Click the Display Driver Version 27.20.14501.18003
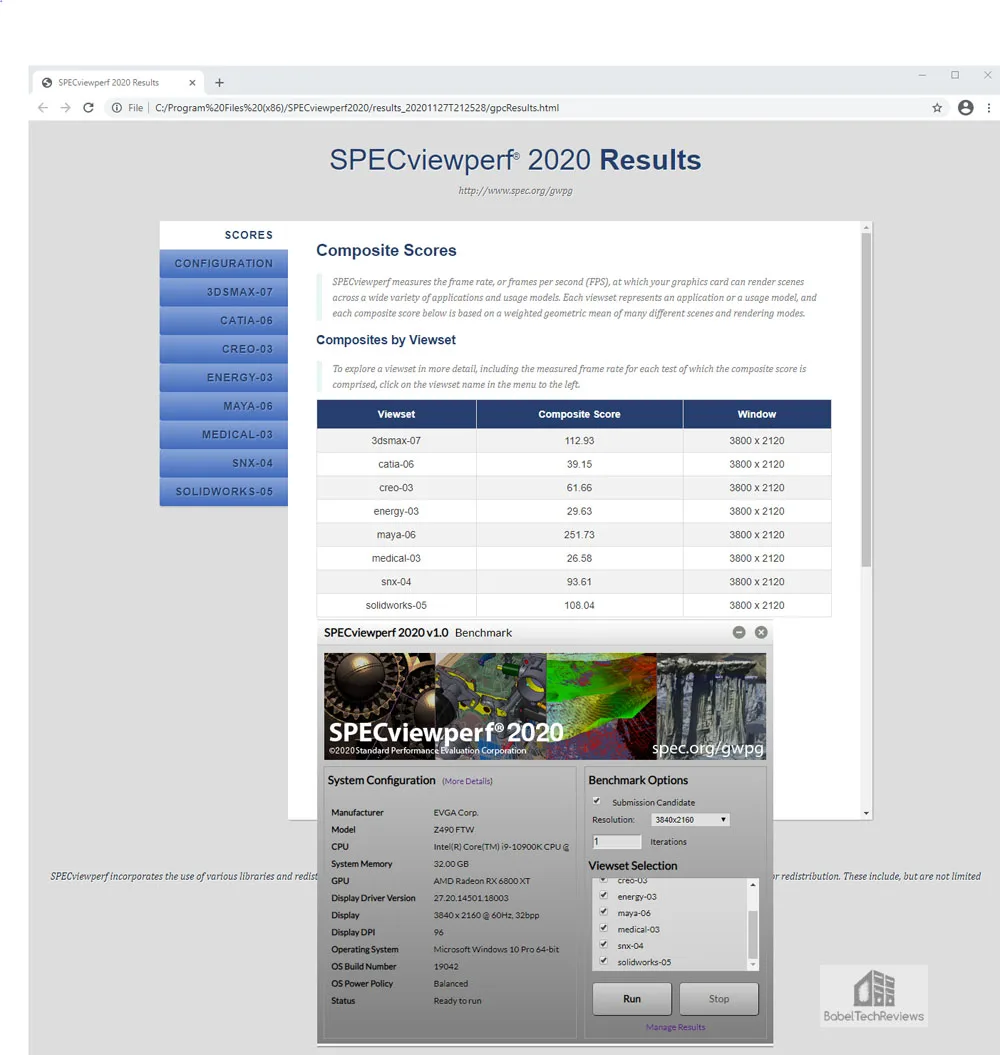1000x1055 pixels. click(x=471, y=898)
